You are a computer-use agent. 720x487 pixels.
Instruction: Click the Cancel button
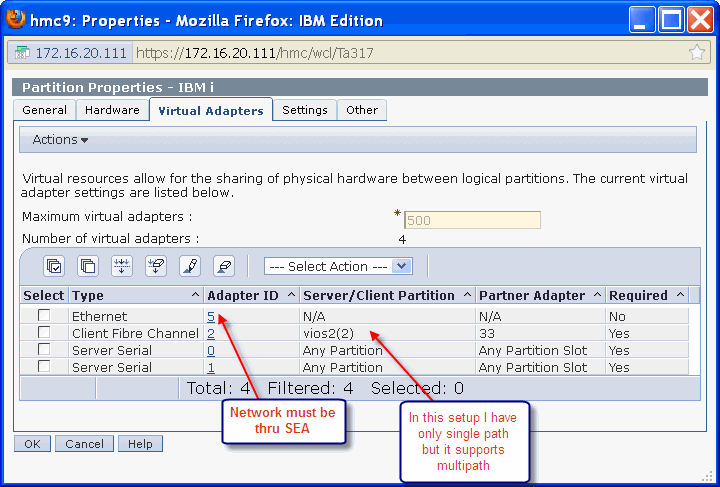(x=84, y=443)
